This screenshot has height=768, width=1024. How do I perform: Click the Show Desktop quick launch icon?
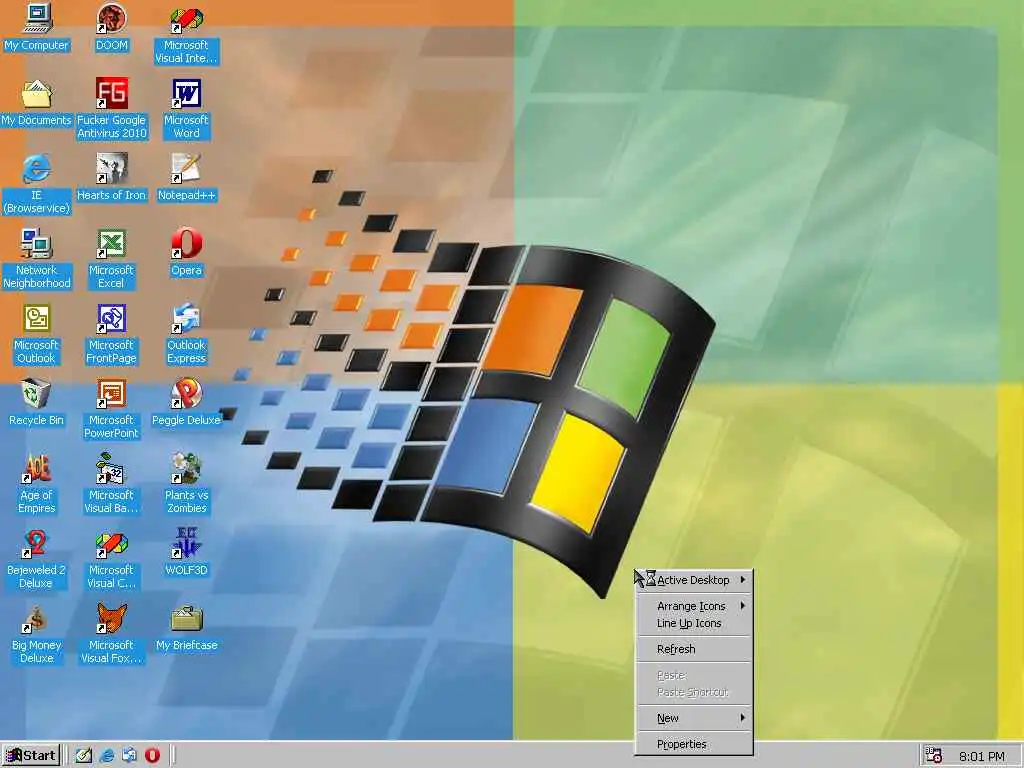(x=84, y=756)
